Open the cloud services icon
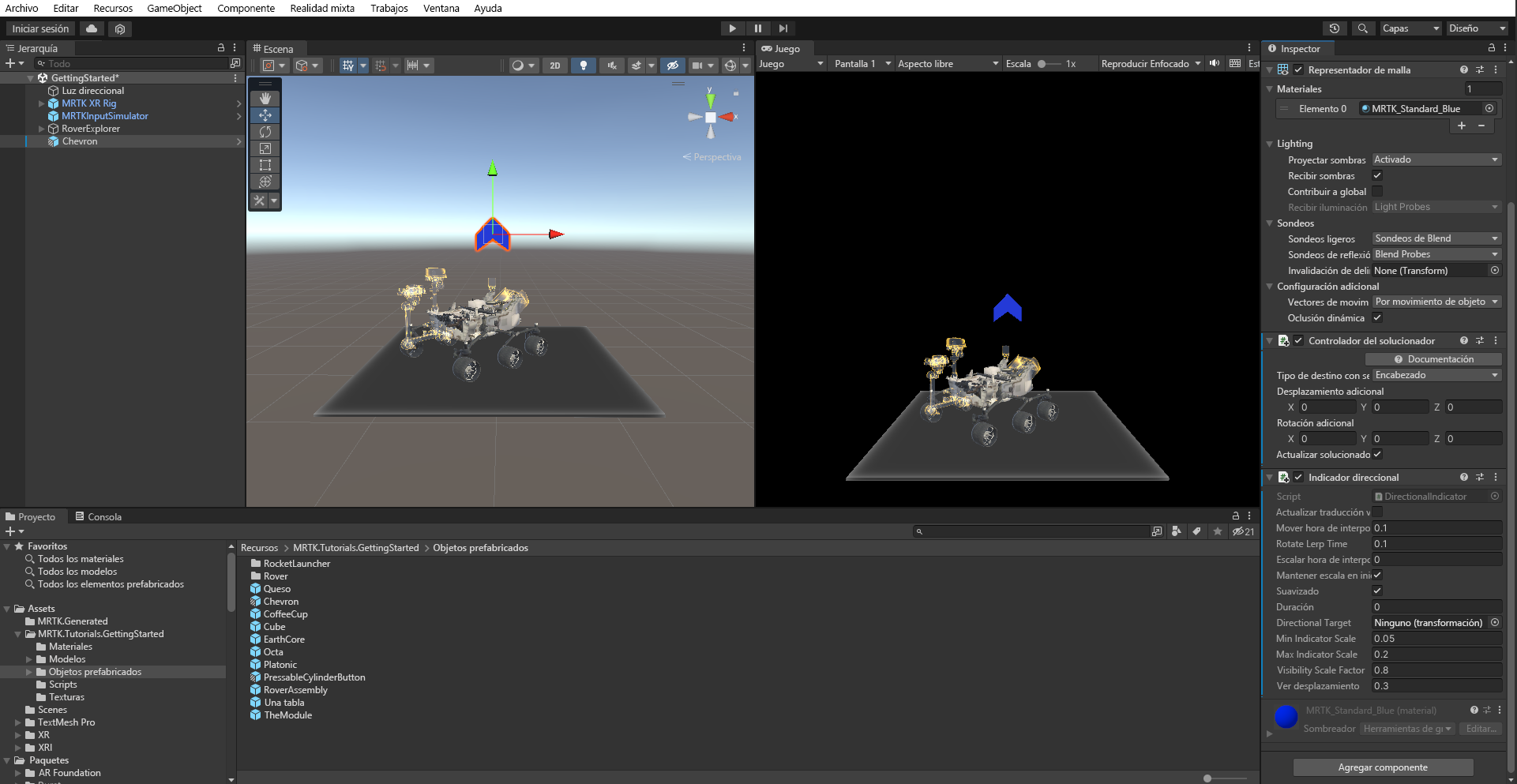This screenshot has width=1517, height=784. (92, 28)
